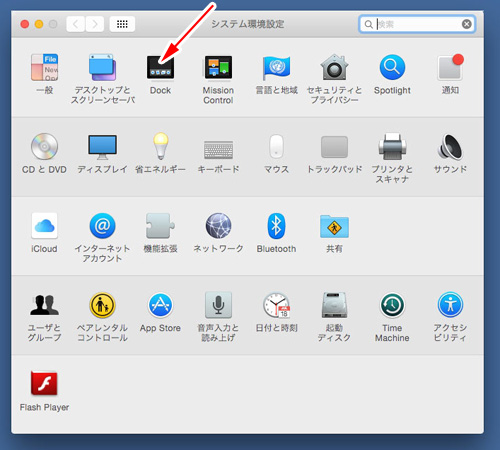The height and width of the screenshot is (450, 500).
Task: Go back with the left chevron button
Action: 76,24
